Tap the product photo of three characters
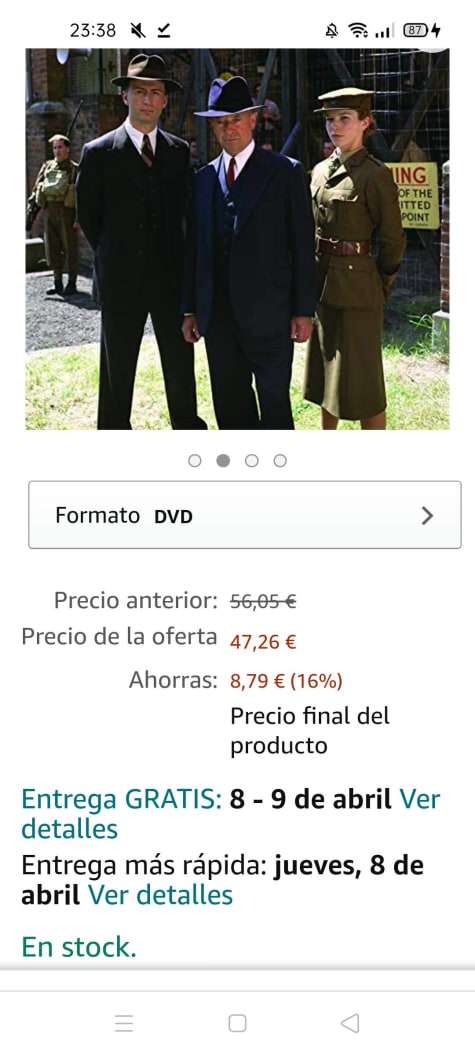The width and height of the screenshot is (475, 1056). pyautogui.click(x=237, y=238)
